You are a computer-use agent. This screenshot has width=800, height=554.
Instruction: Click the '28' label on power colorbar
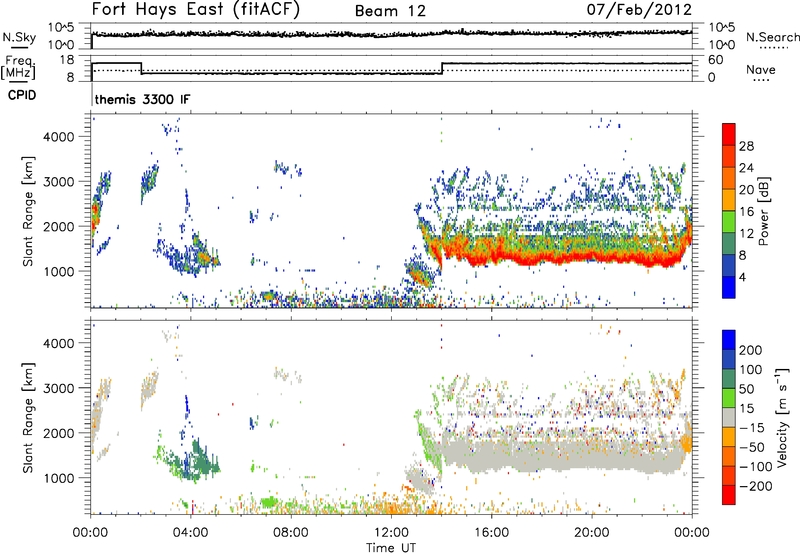[x=746, y=146]
